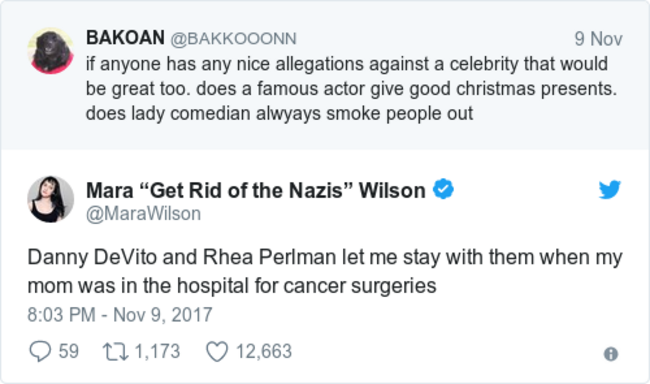Click the BAKOAN display name

pos(125,38)
